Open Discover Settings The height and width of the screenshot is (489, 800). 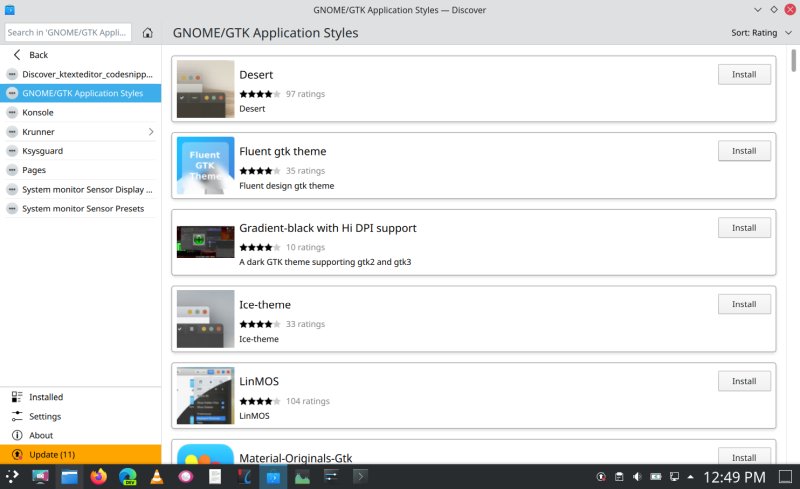(81, 416)
